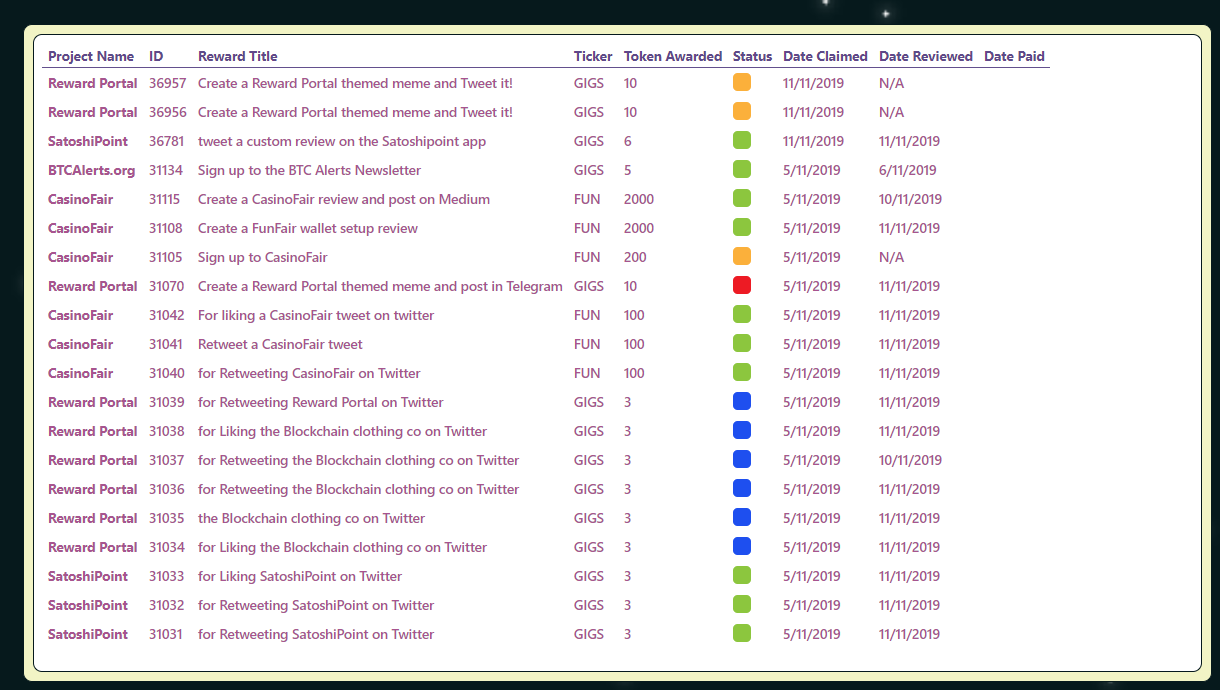Click 'Retweet a CasinoFair tweet' reward title
Viewport: 1220px width, 690px height.
280,344
